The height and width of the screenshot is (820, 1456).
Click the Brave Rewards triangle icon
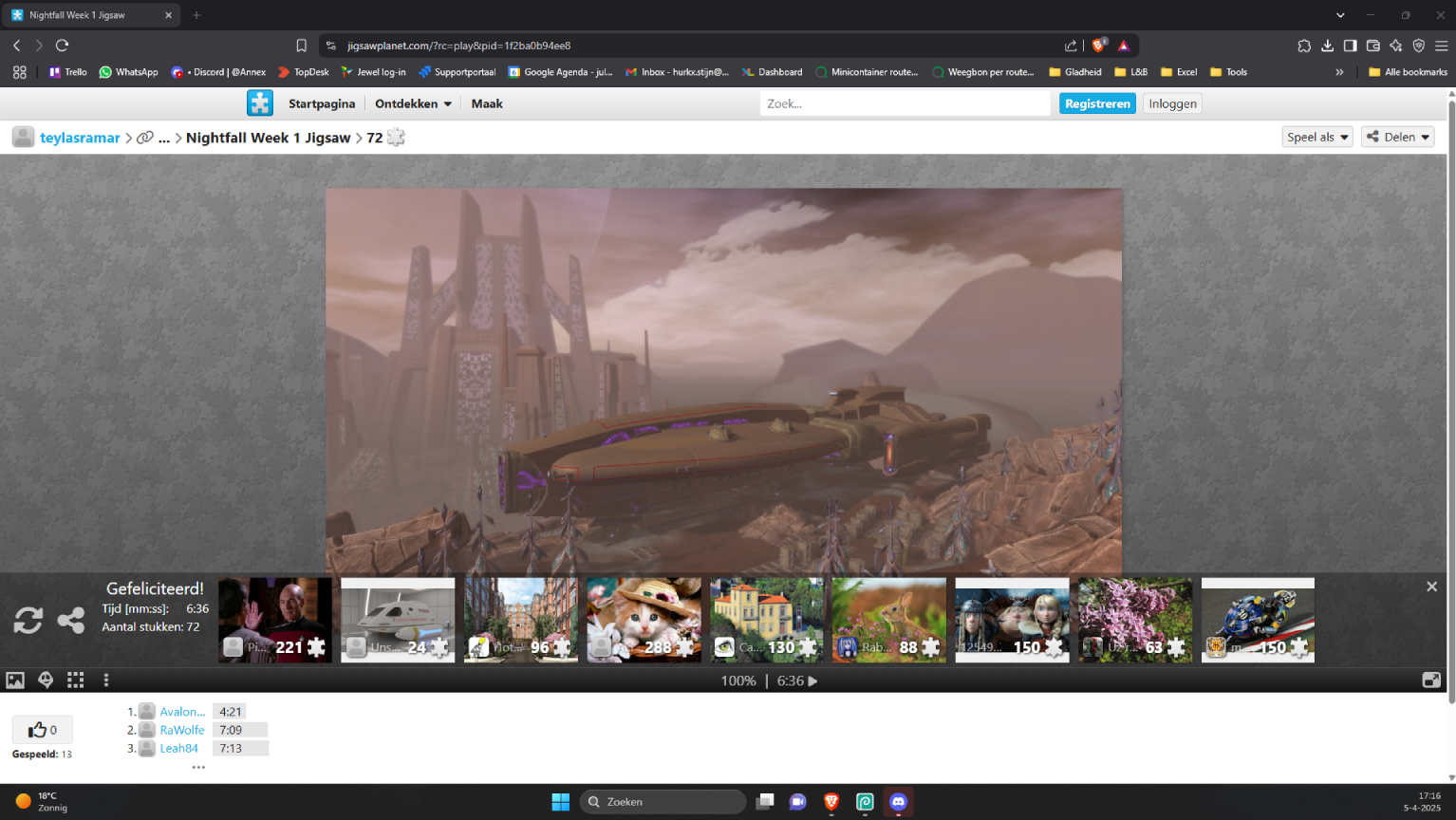click(x=1124, y=46)
